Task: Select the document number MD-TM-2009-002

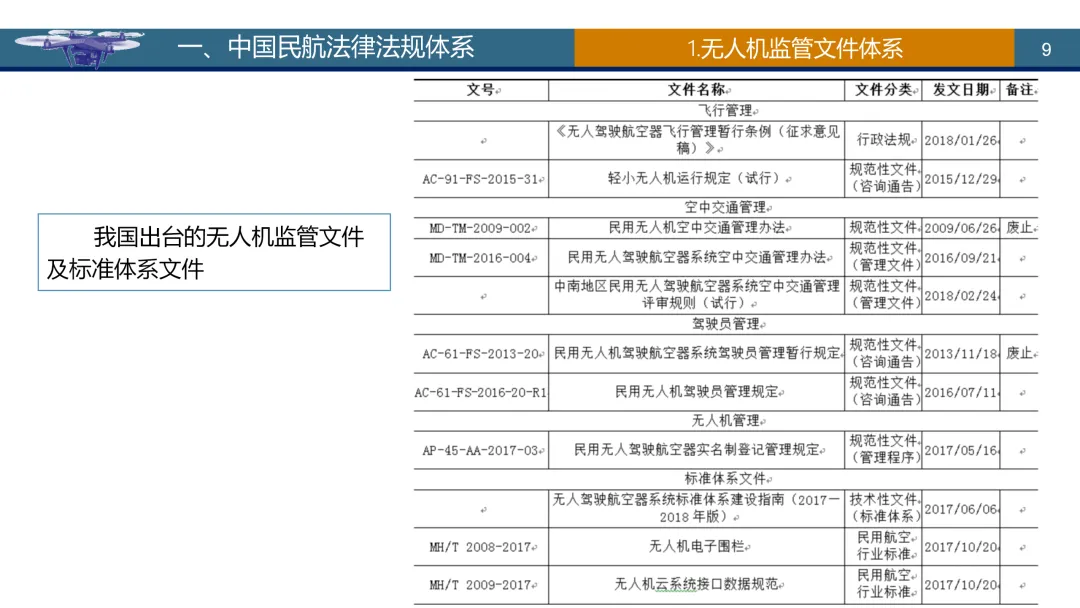Action: 481,228
